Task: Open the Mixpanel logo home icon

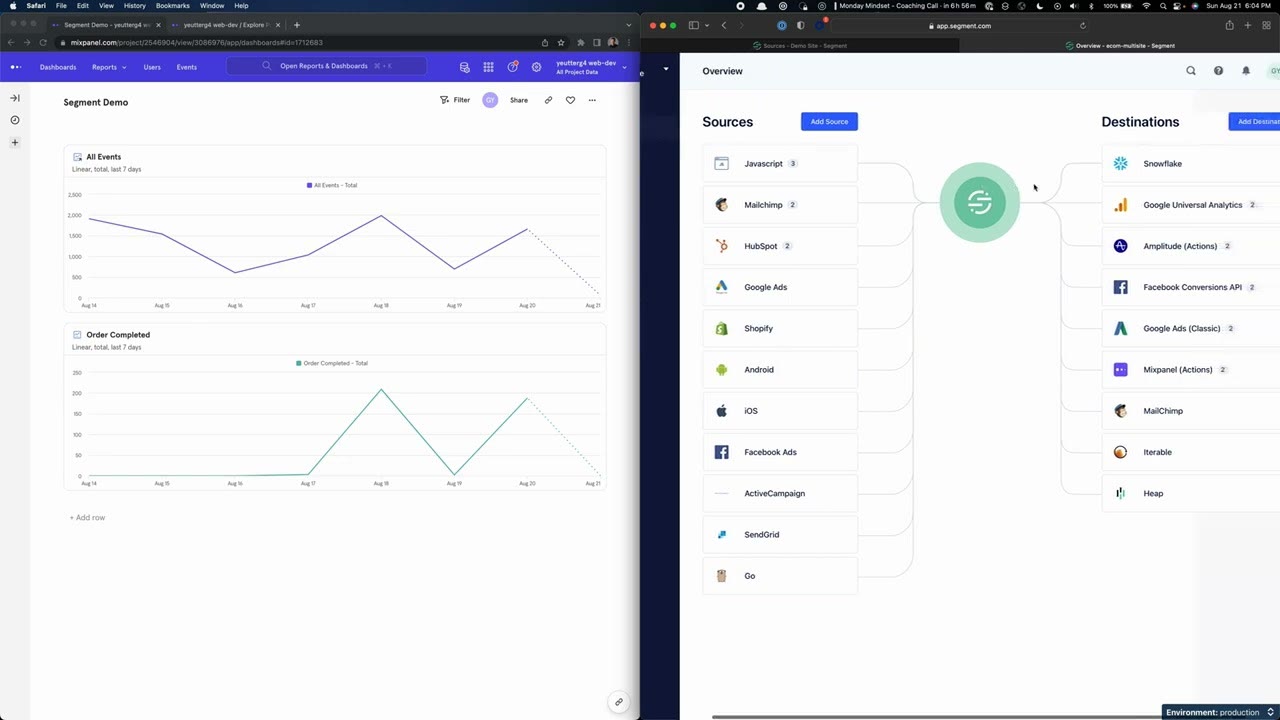Action: tap(15, 67)
